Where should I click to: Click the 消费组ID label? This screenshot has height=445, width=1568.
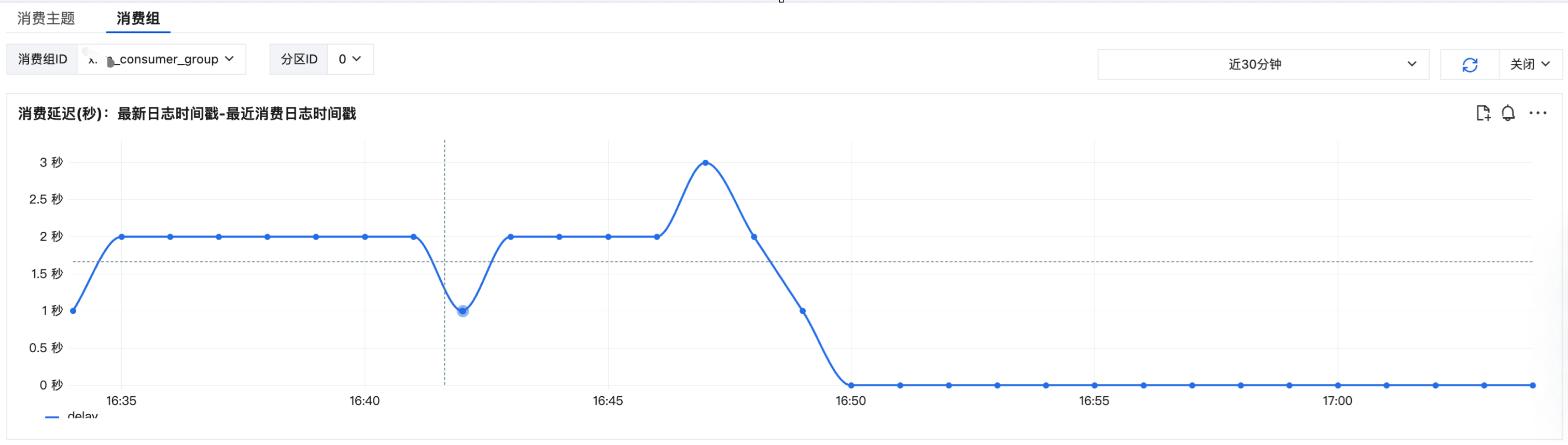coord(43,59)
